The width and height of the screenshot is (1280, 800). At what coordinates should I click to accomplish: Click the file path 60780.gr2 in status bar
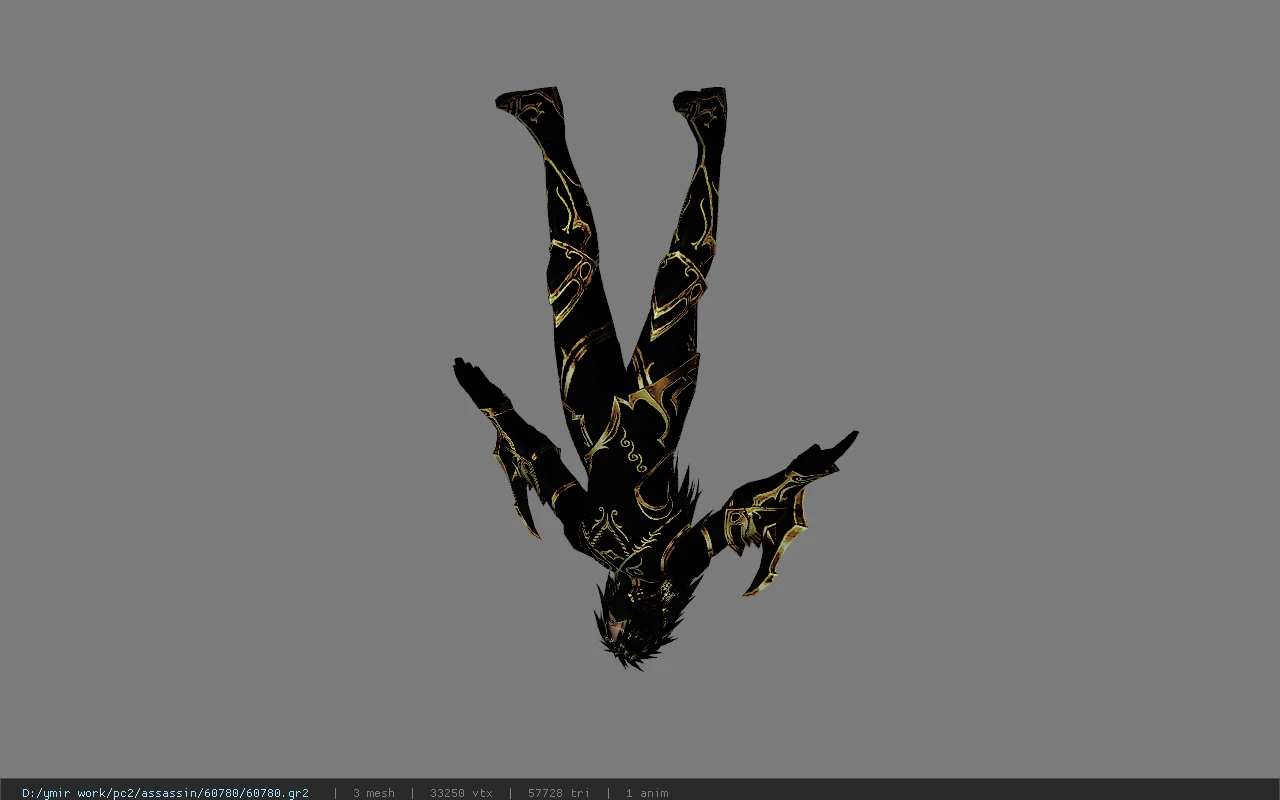[165, 793]
